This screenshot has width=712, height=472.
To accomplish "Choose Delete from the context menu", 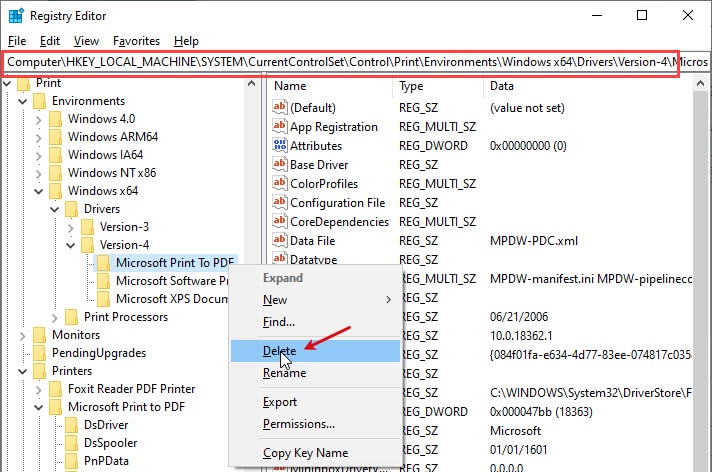I will tap(315, 351).
